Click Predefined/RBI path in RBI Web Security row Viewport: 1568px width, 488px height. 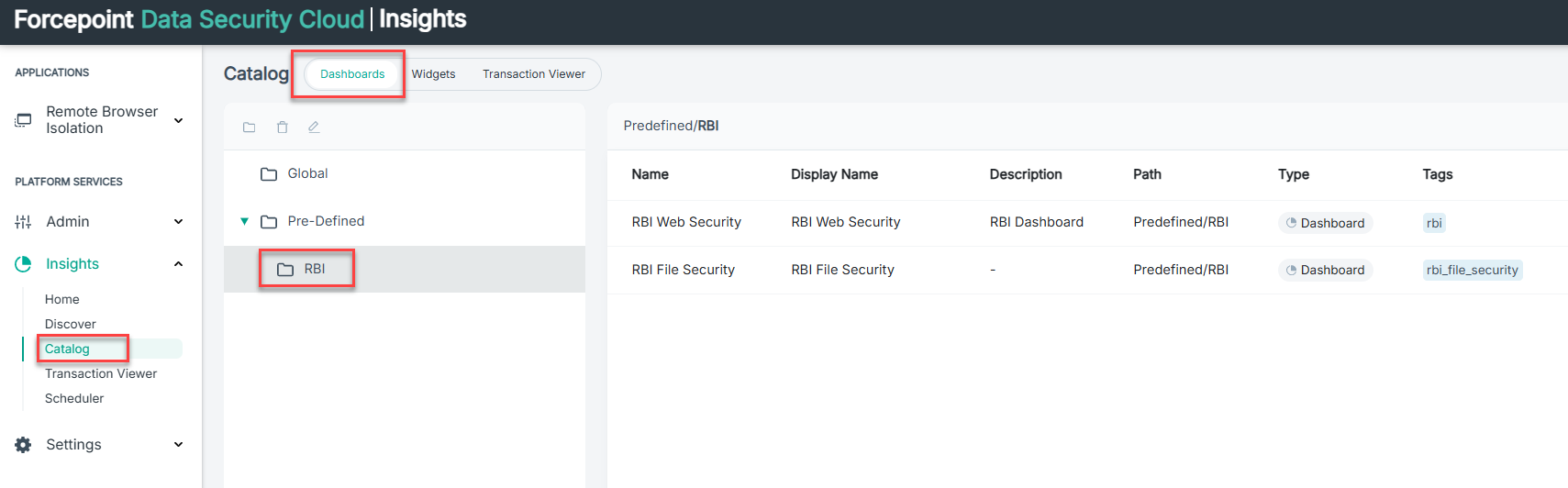point(1181,222)
